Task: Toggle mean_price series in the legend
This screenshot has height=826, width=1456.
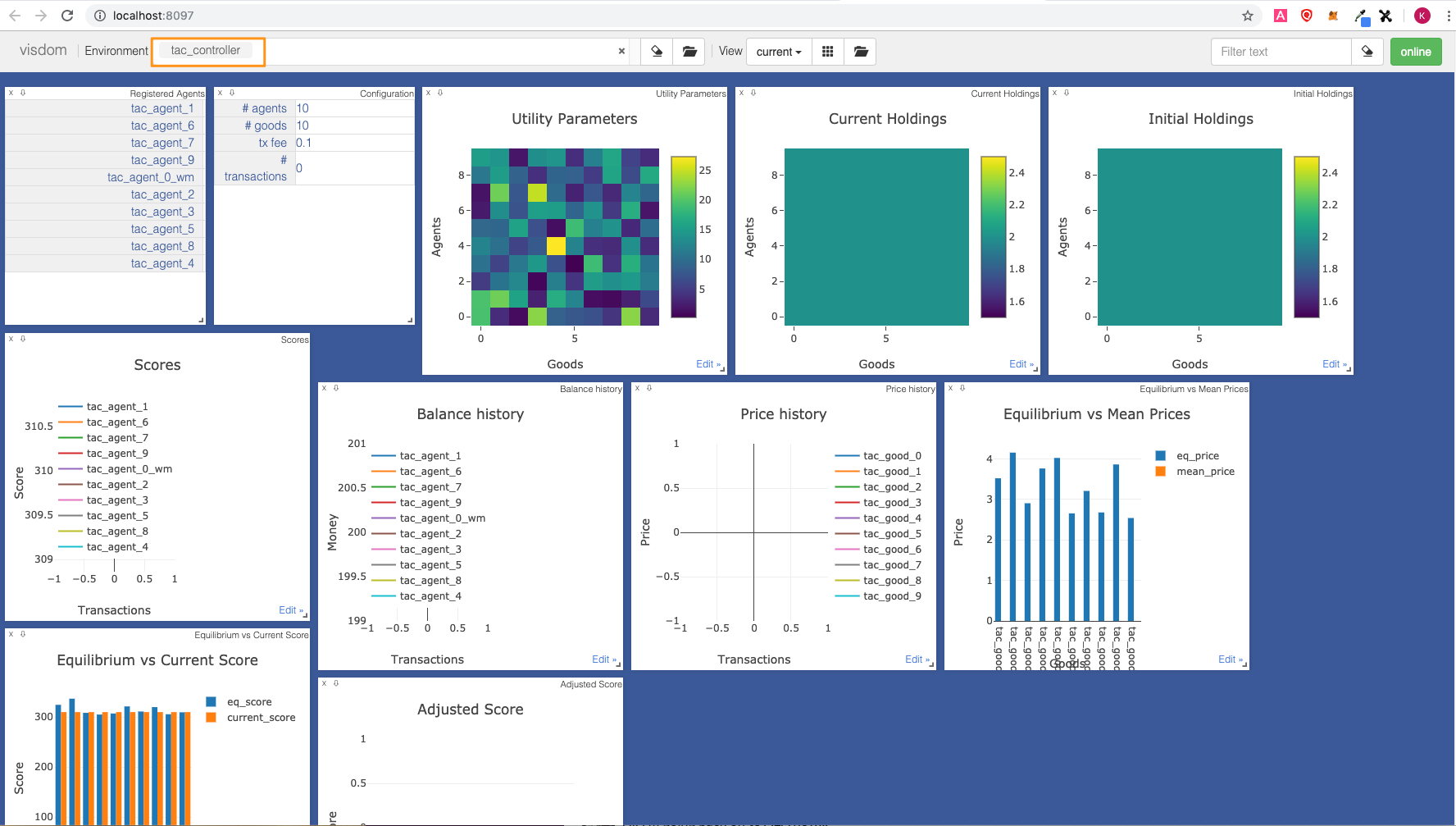Action: pyautogui.click(x=1195, y=472)
